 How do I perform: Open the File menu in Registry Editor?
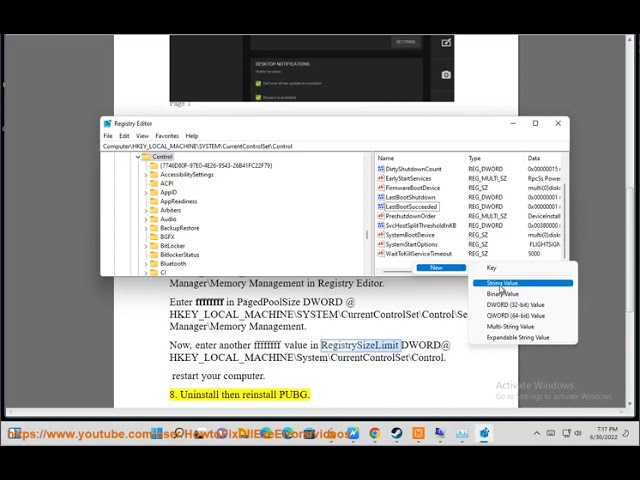coord(108,136)
